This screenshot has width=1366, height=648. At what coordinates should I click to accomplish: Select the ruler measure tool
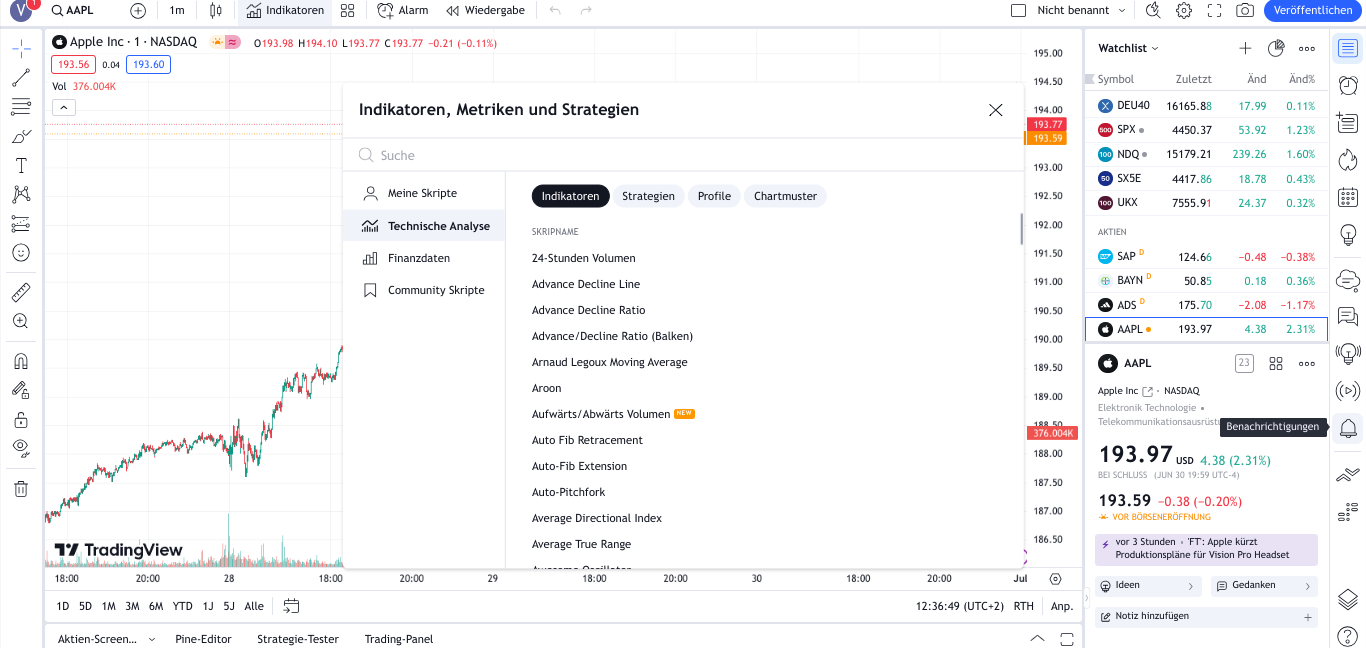click(21, 293)
